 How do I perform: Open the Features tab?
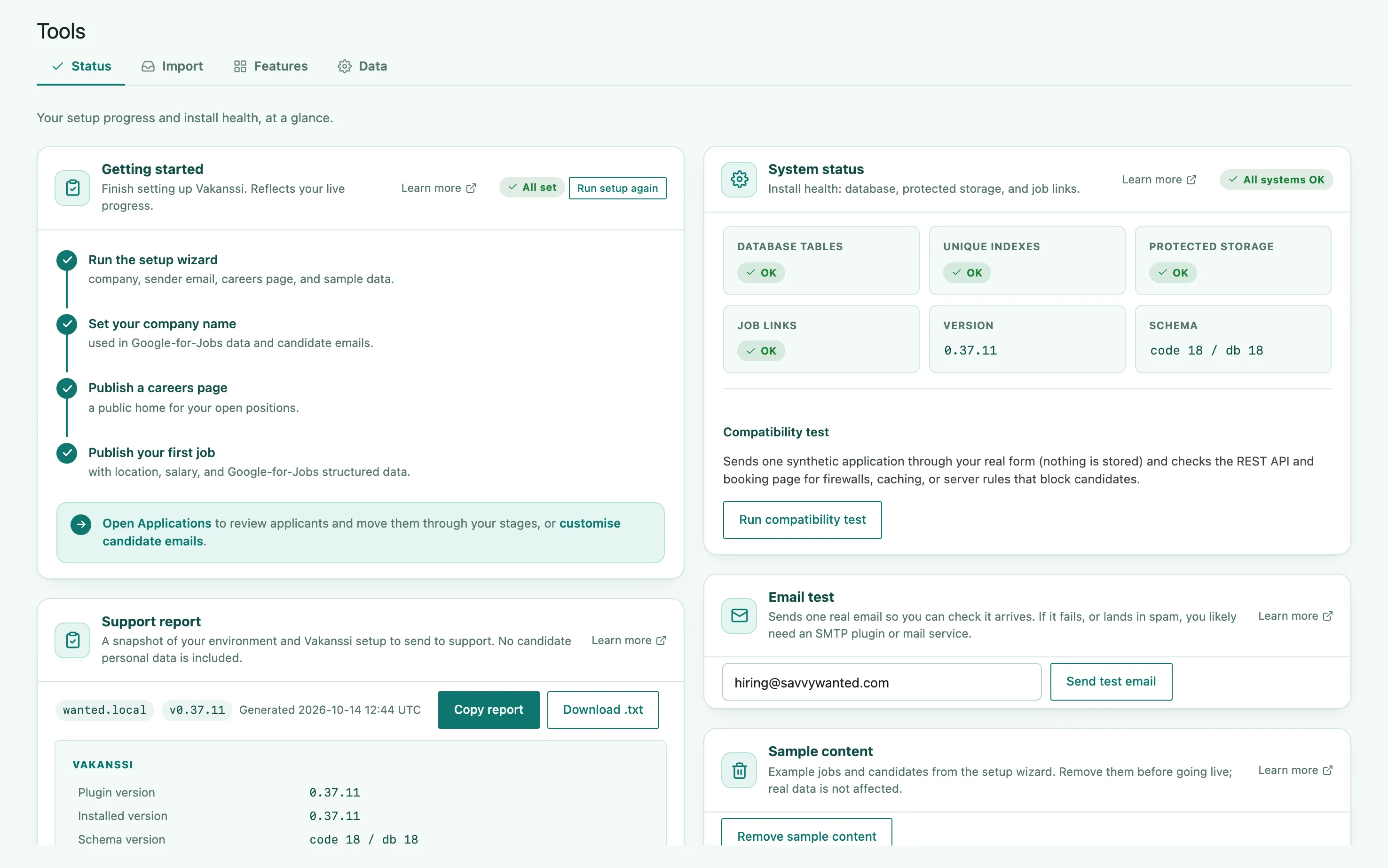[271, 67]
